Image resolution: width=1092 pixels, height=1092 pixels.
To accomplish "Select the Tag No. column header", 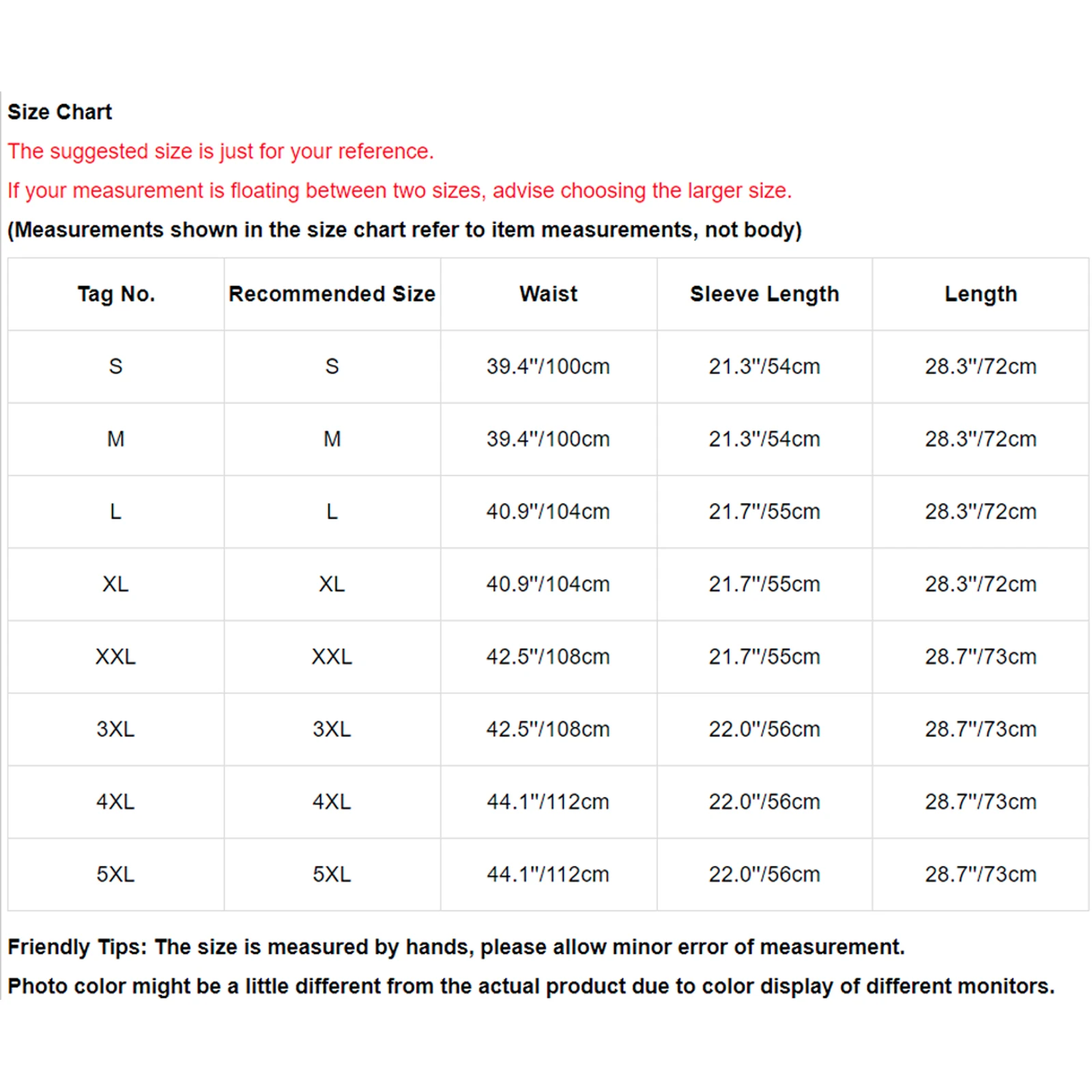I will coord(116,294).
